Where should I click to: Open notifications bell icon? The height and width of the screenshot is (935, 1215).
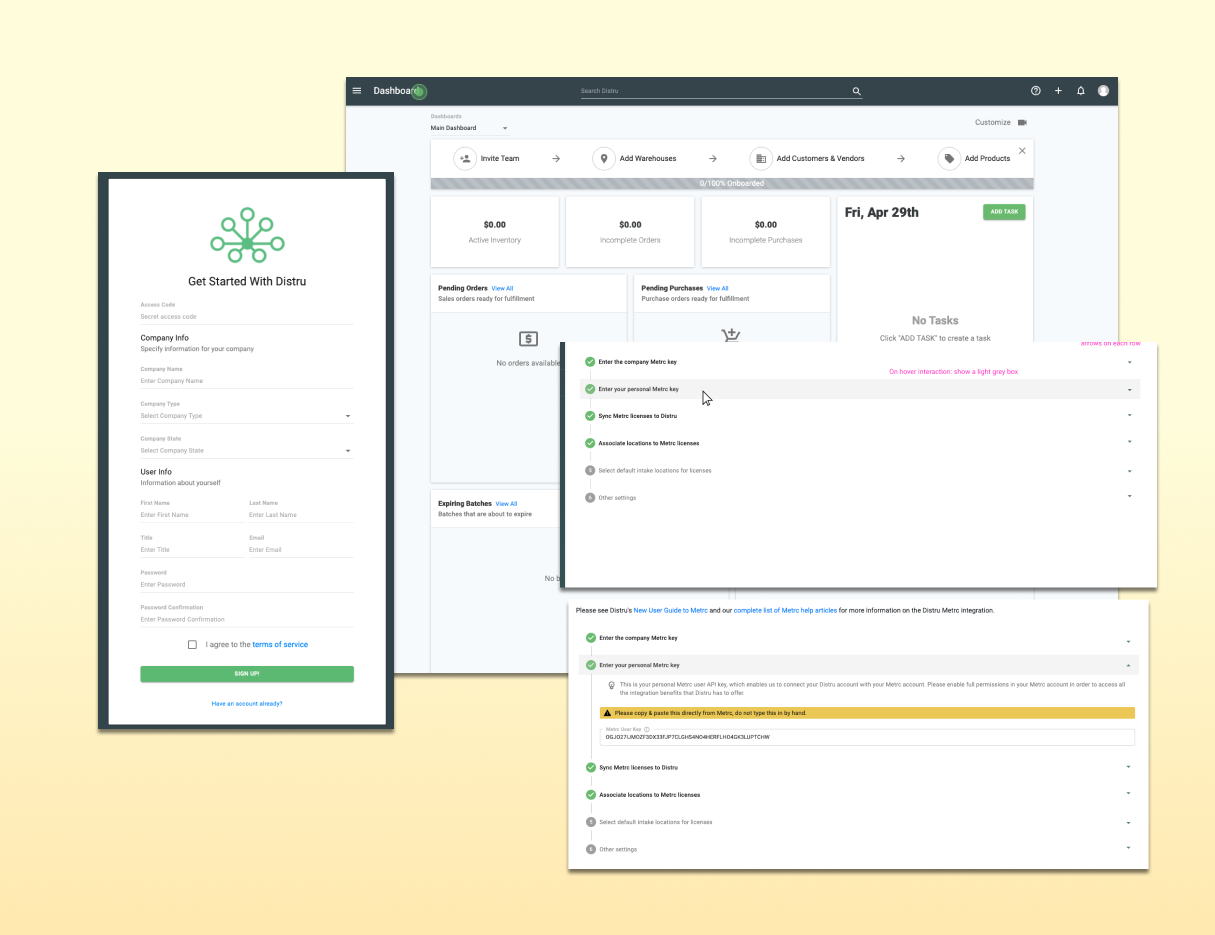pyautogui.click(x=1081, y=91)
